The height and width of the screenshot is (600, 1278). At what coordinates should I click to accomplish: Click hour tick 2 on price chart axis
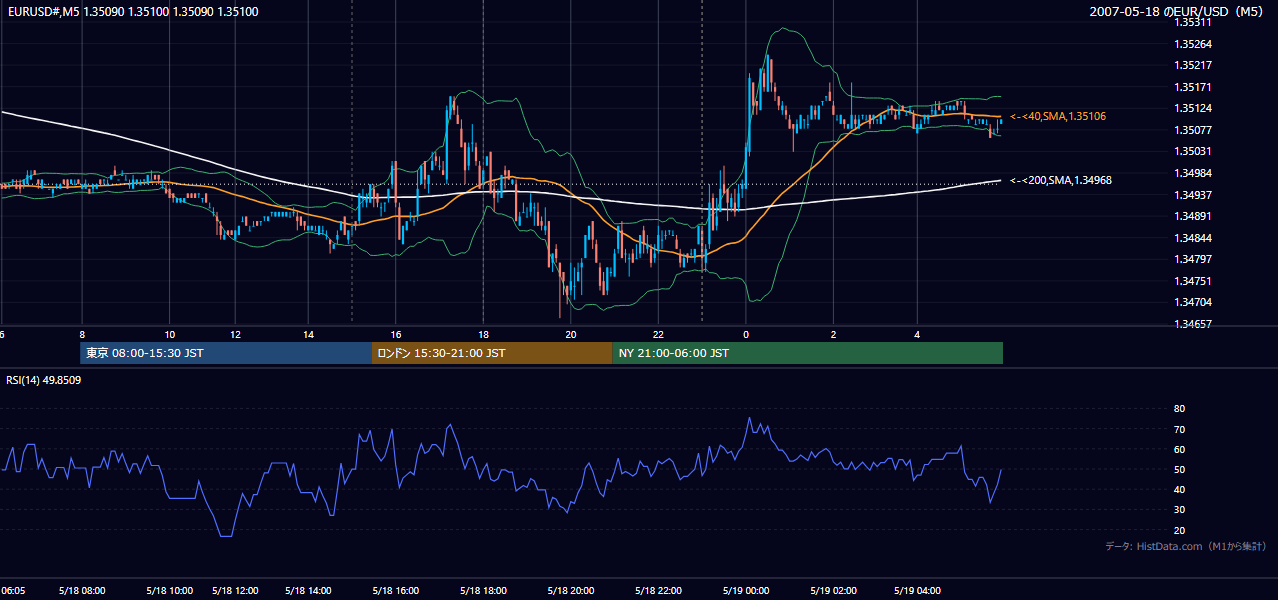click(833, 335)
